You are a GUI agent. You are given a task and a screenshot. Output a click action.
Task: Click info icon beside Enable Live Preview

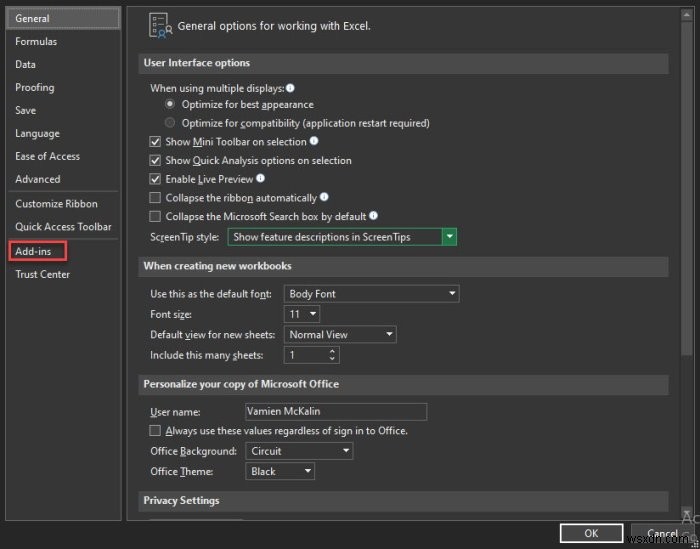click(x=260, y=179)
